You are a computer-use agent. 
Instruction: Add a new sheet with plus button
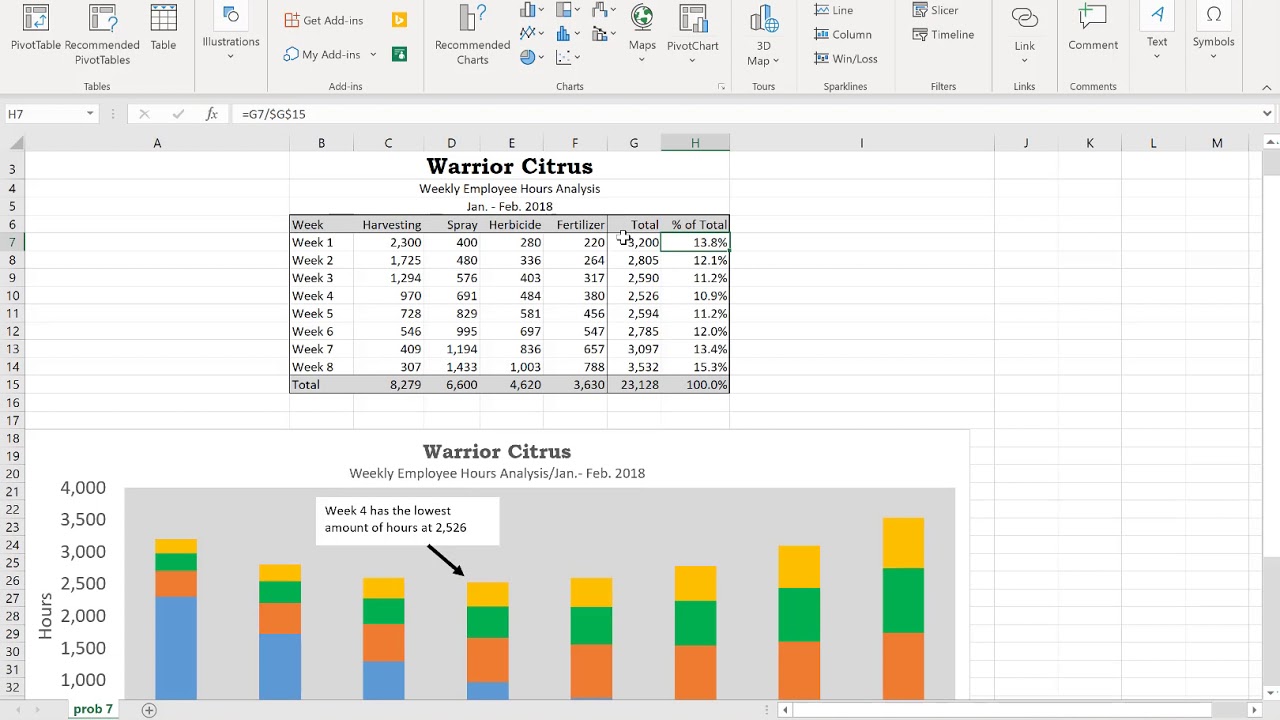(149, 710)
